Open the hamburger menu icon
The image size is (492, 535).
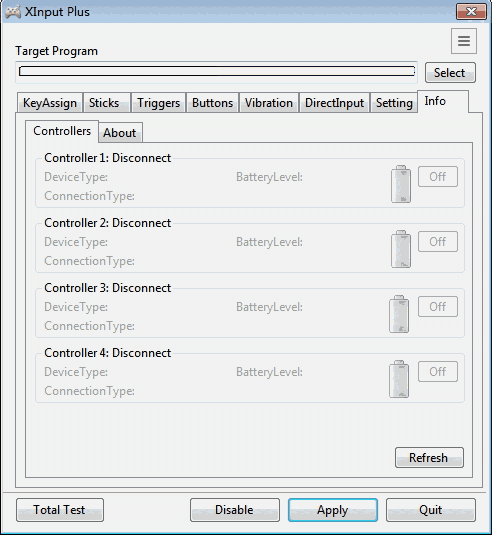[x=464, y=41]
